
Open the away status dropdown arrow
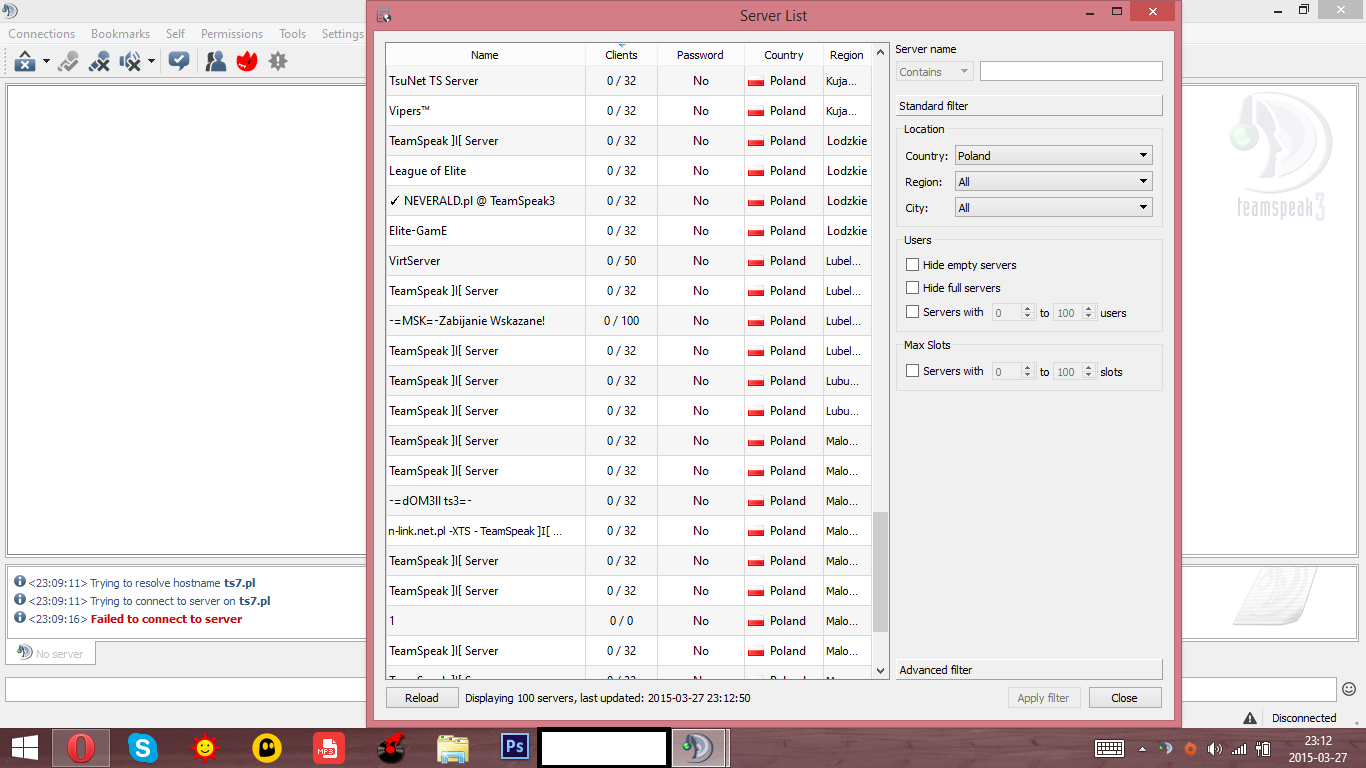(46, 62)
